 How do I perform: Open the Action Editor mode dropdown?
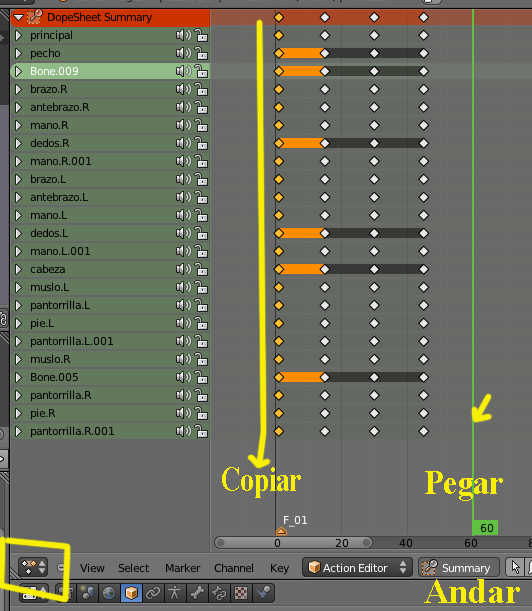pos(357,567)
